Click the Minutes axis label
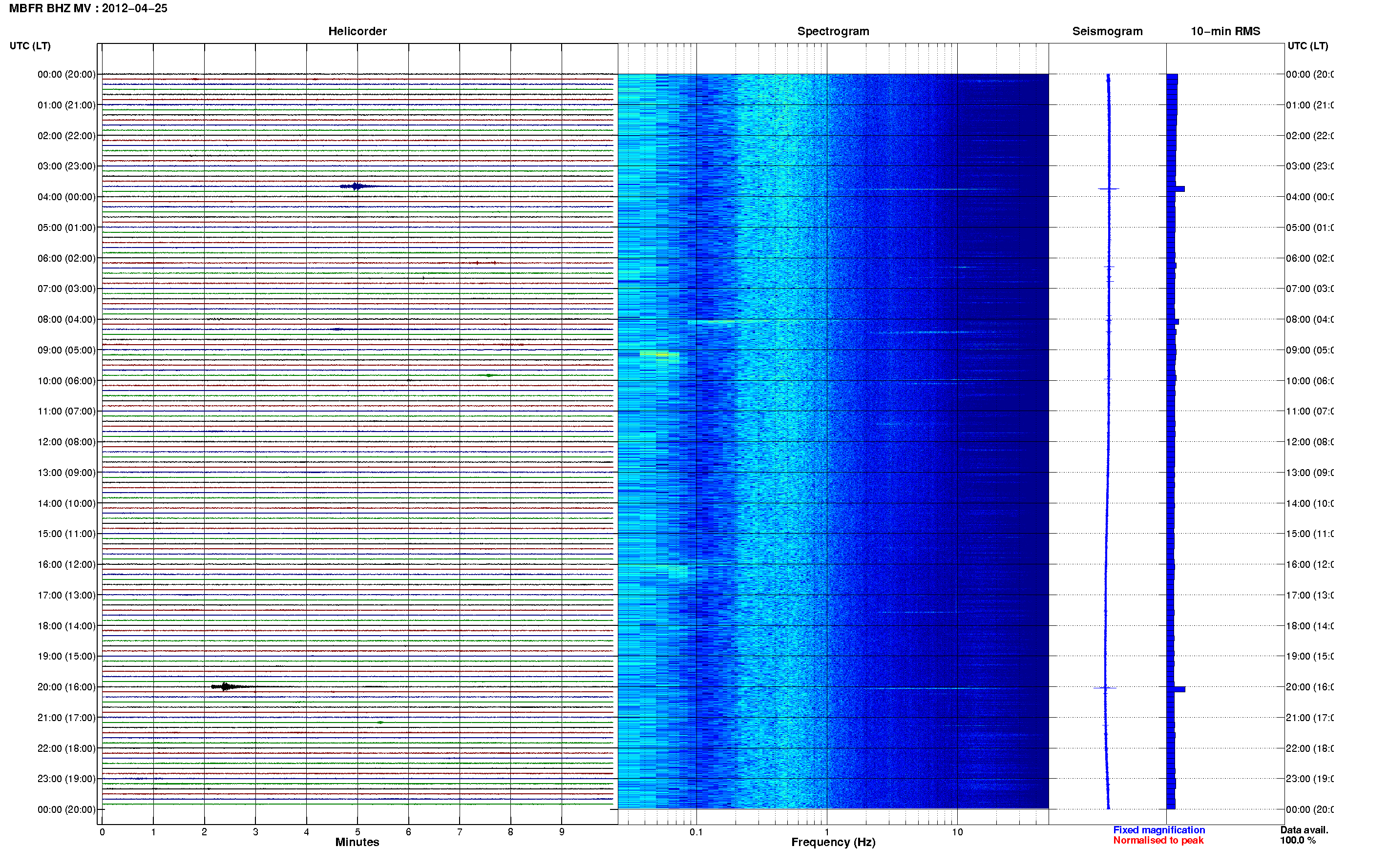Viewport: 1389px width, 868px height. click(x=357, y=842)
